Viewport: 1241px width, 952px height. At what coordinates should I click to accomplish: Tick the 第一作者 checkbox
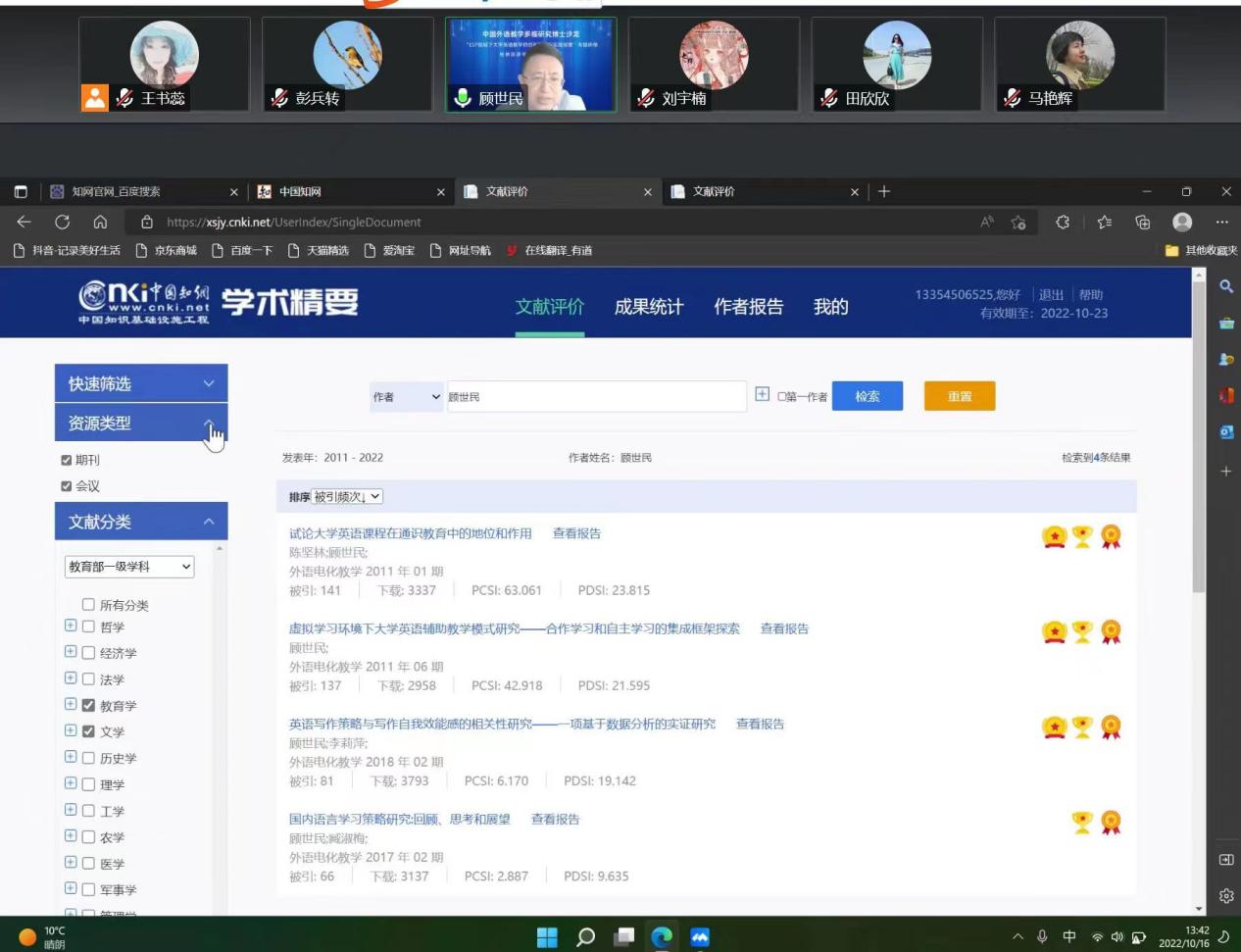781,397
